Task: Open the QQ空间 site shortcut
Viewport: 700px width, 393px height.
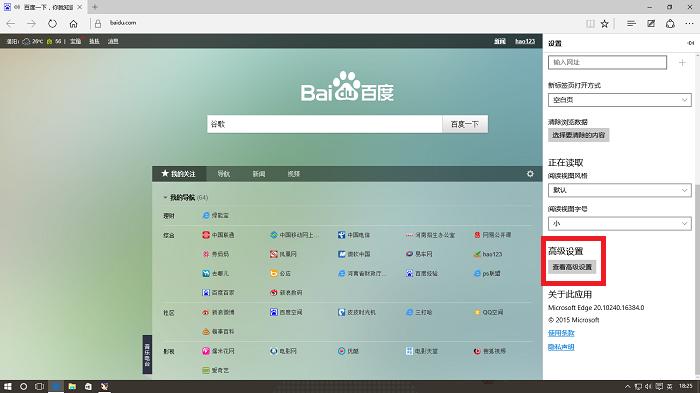Action: point(488,312)
